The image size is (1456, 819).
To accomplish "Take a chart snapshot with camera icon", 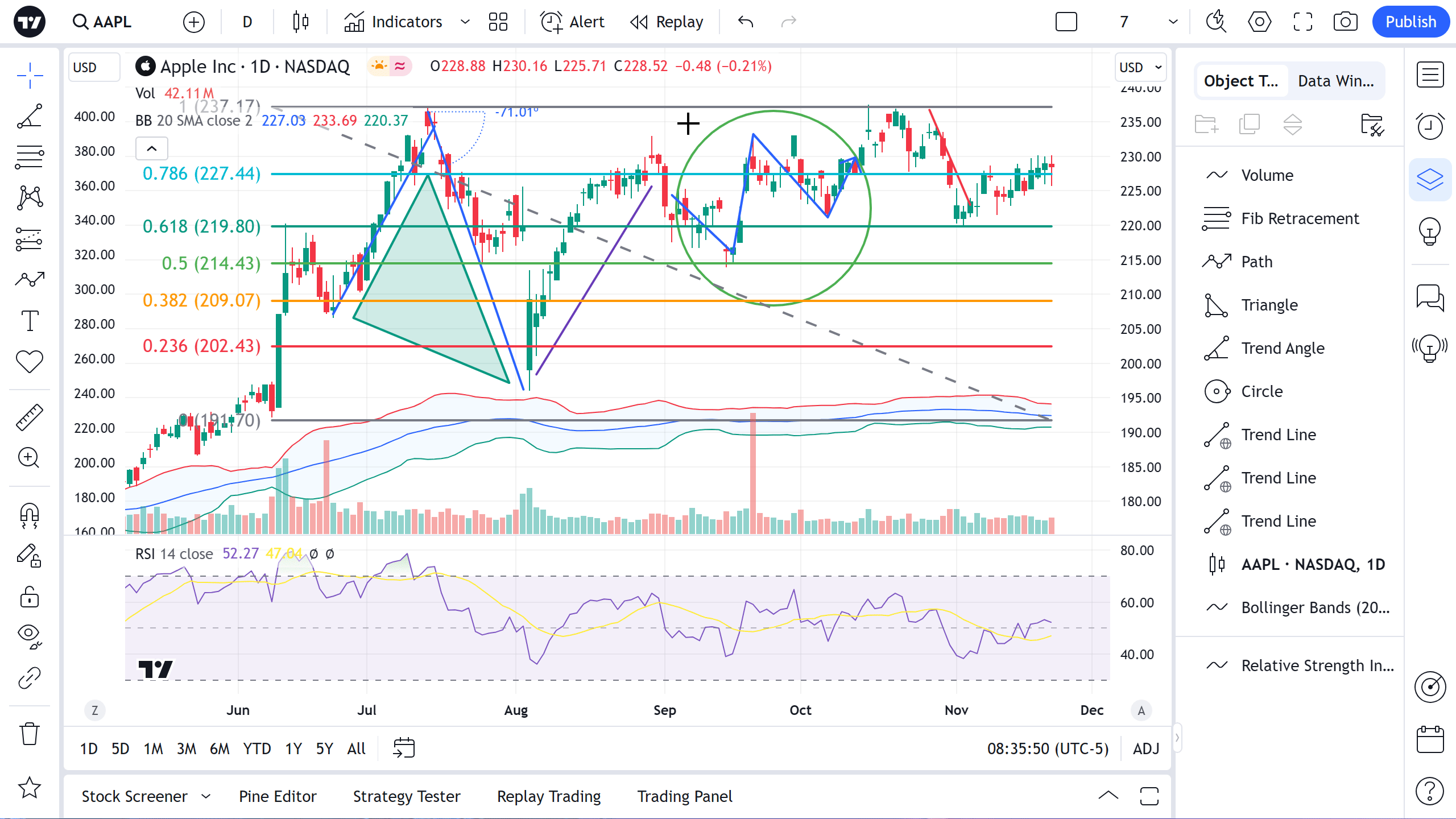I will coord(1345,22).
